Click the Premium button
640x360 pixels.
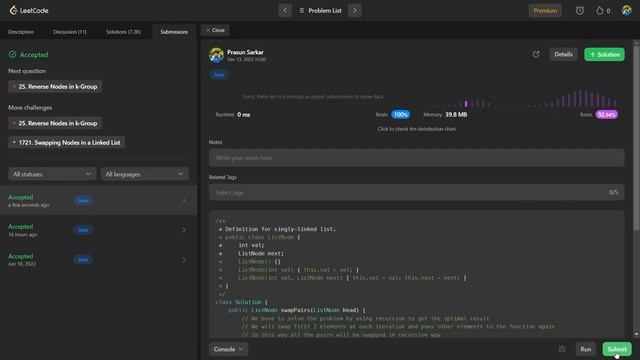545,11
